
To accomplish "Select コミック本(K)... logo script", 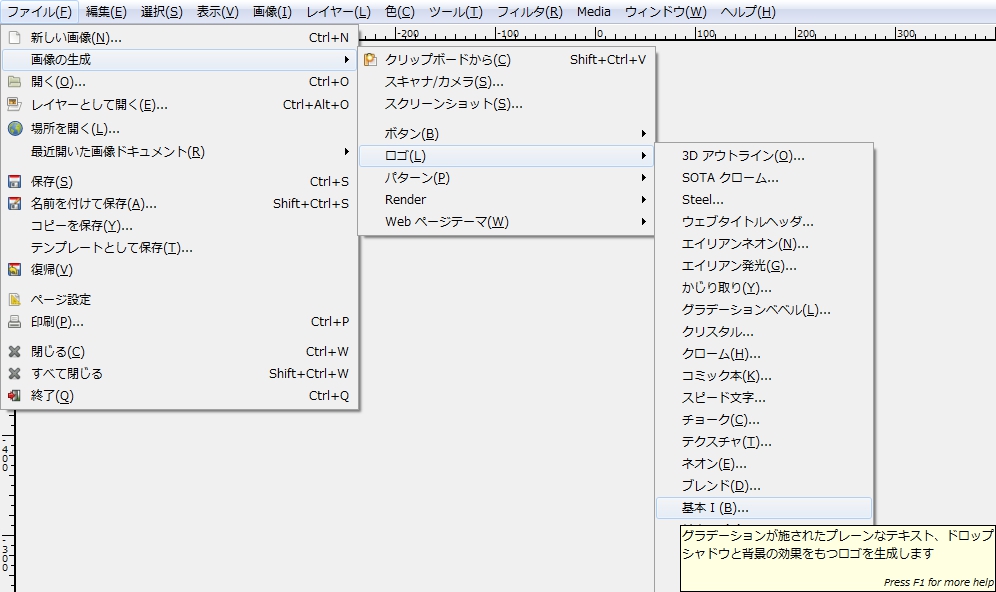I will click(x=764, y=376).
